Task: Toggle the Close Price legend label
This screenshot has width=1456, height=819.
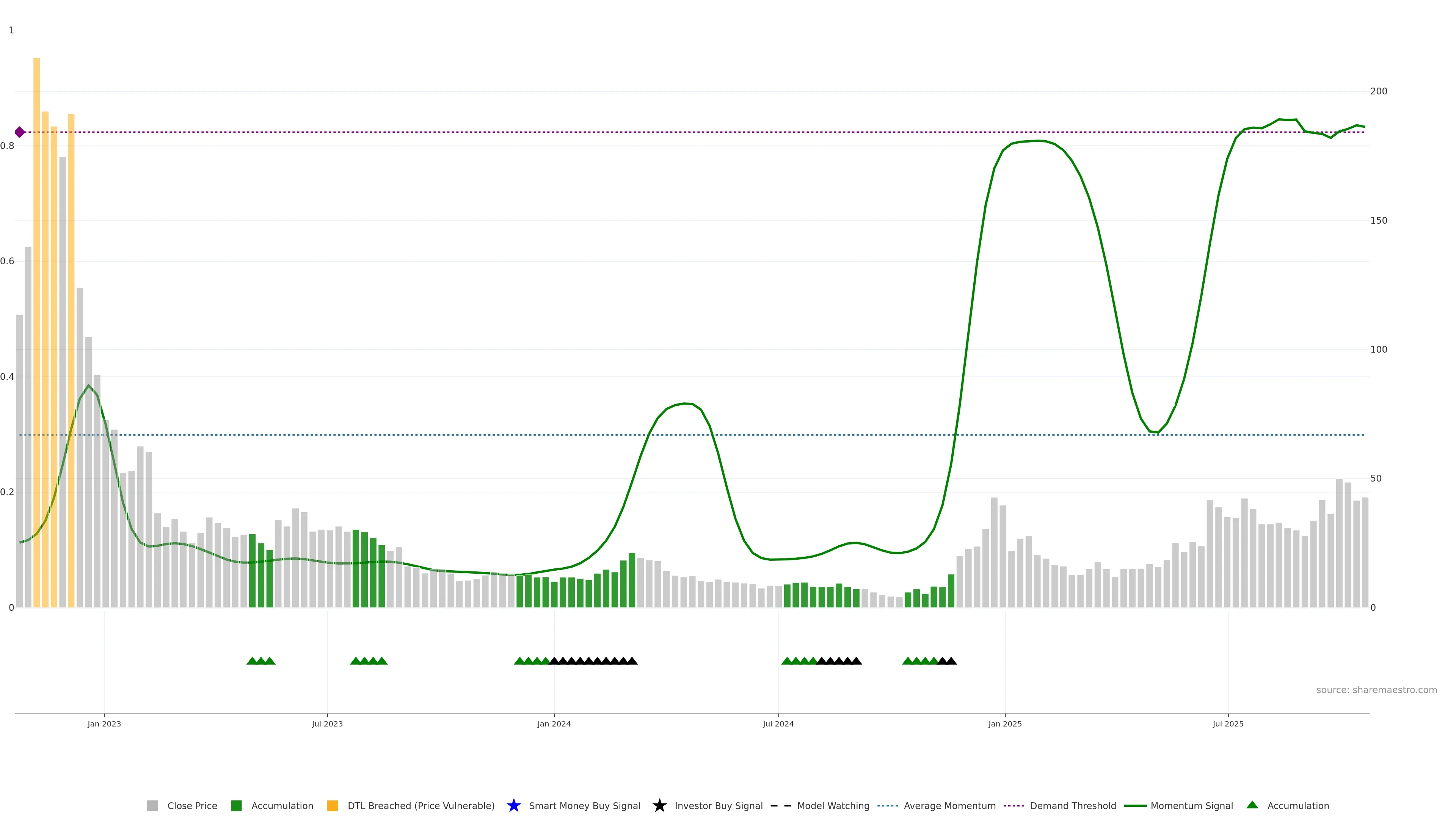Action: click(192, 805)
